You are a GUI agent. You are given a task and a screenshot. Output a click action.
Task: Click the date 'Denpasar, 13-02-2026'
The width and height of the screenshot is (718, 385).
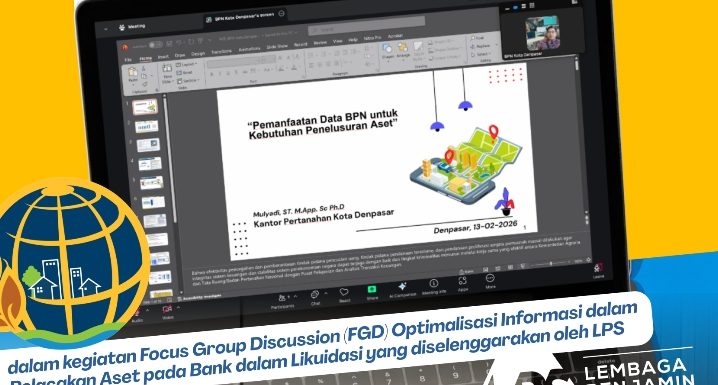(475, 227)
